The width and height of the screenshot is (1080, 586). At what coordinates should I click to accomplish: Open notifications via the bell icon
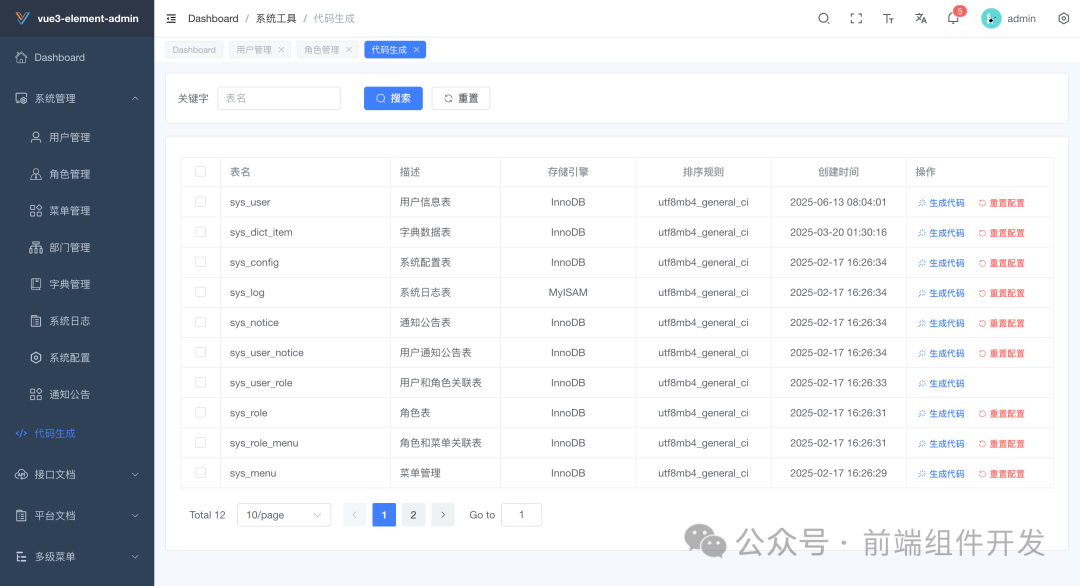point(952,18)
